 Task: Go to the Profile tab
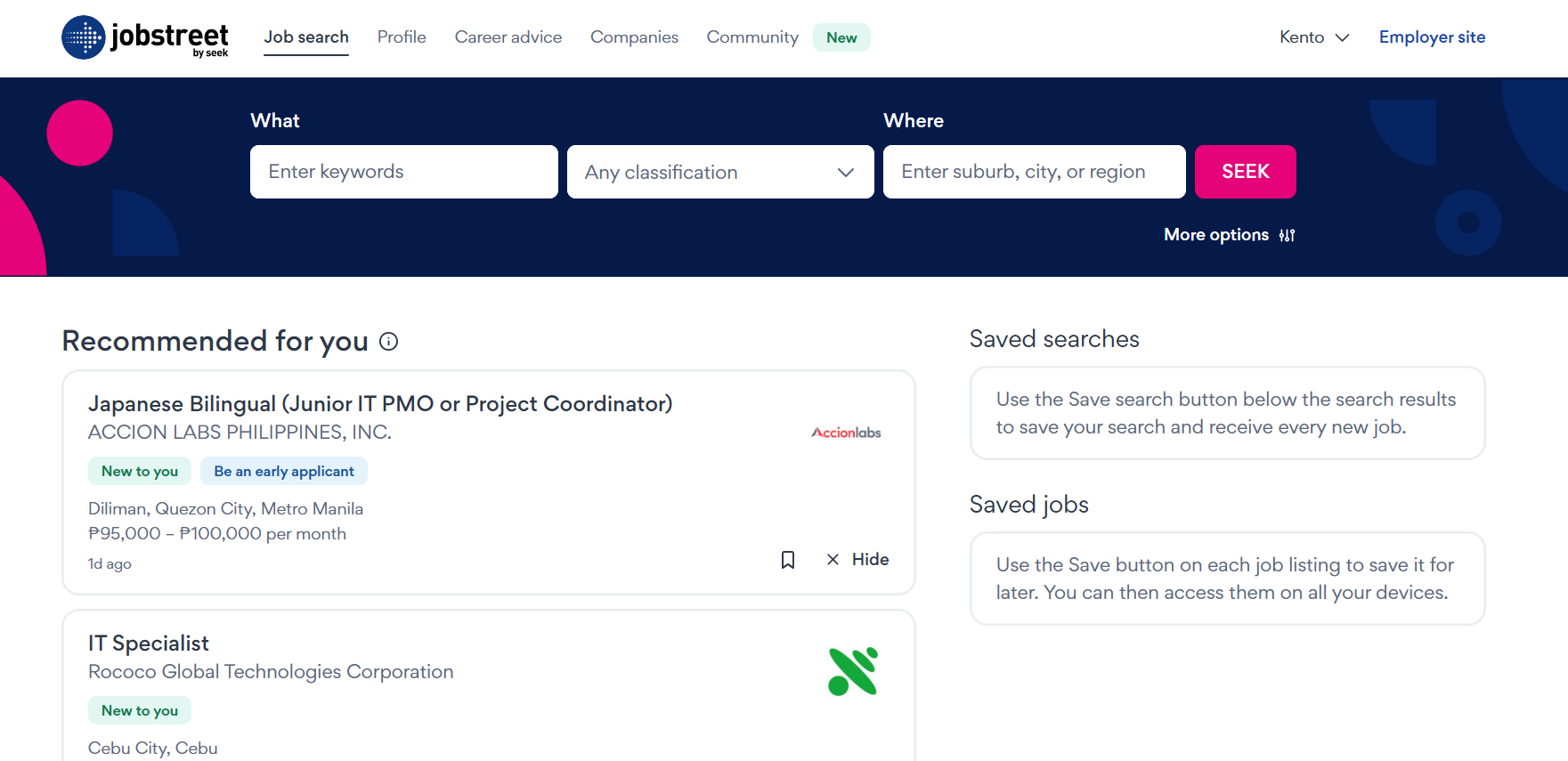click(402, 37)
